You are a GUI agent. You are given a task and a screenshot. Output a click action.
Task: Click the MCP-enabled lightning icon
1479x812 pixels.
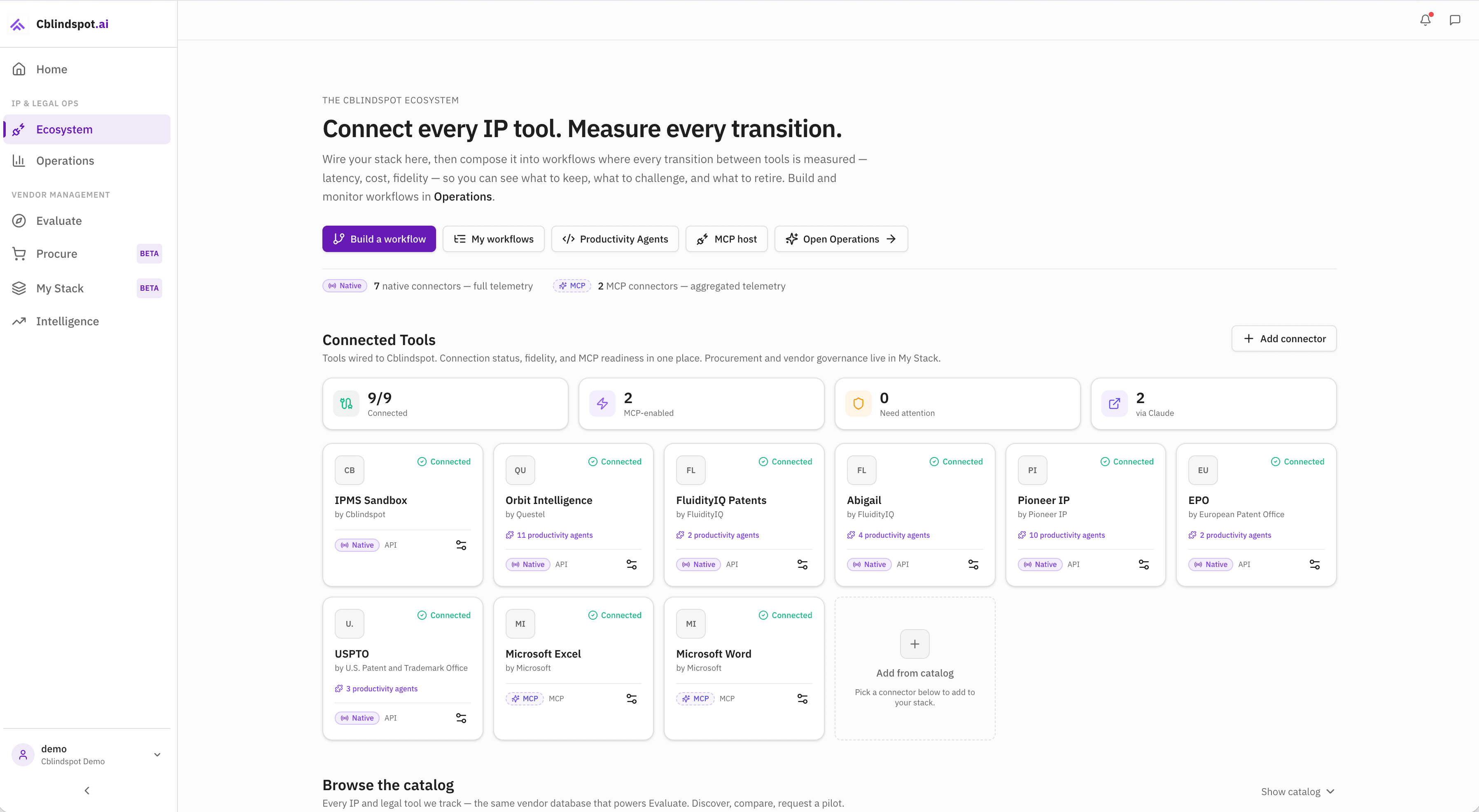[602, 404]
